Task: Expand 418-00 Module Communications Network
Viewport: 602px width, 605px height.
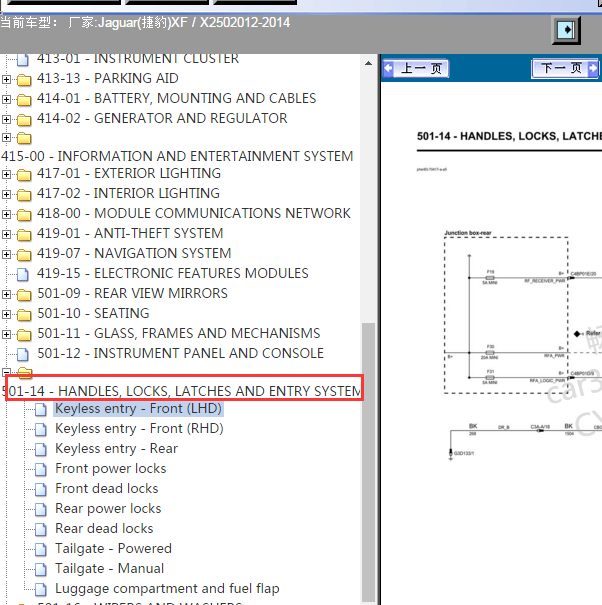Action: [x=6, y=214]
